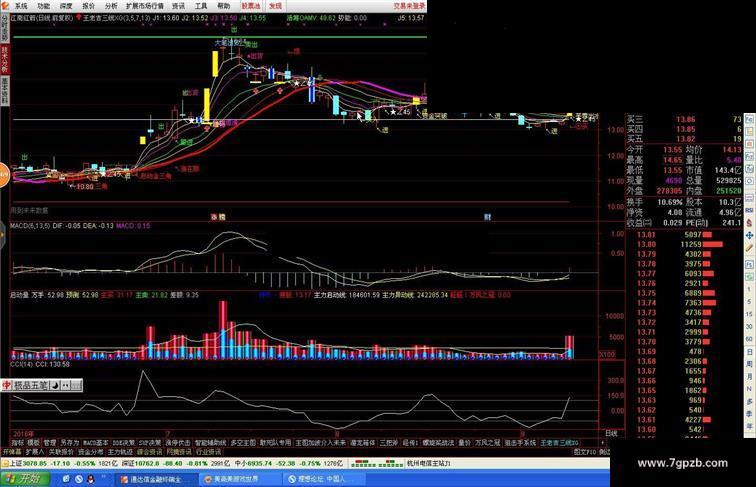This screenshot has width=756, height=487.
Task: Switch to 30-minute period
Action: pyautogui.click(x=749, y=326)
